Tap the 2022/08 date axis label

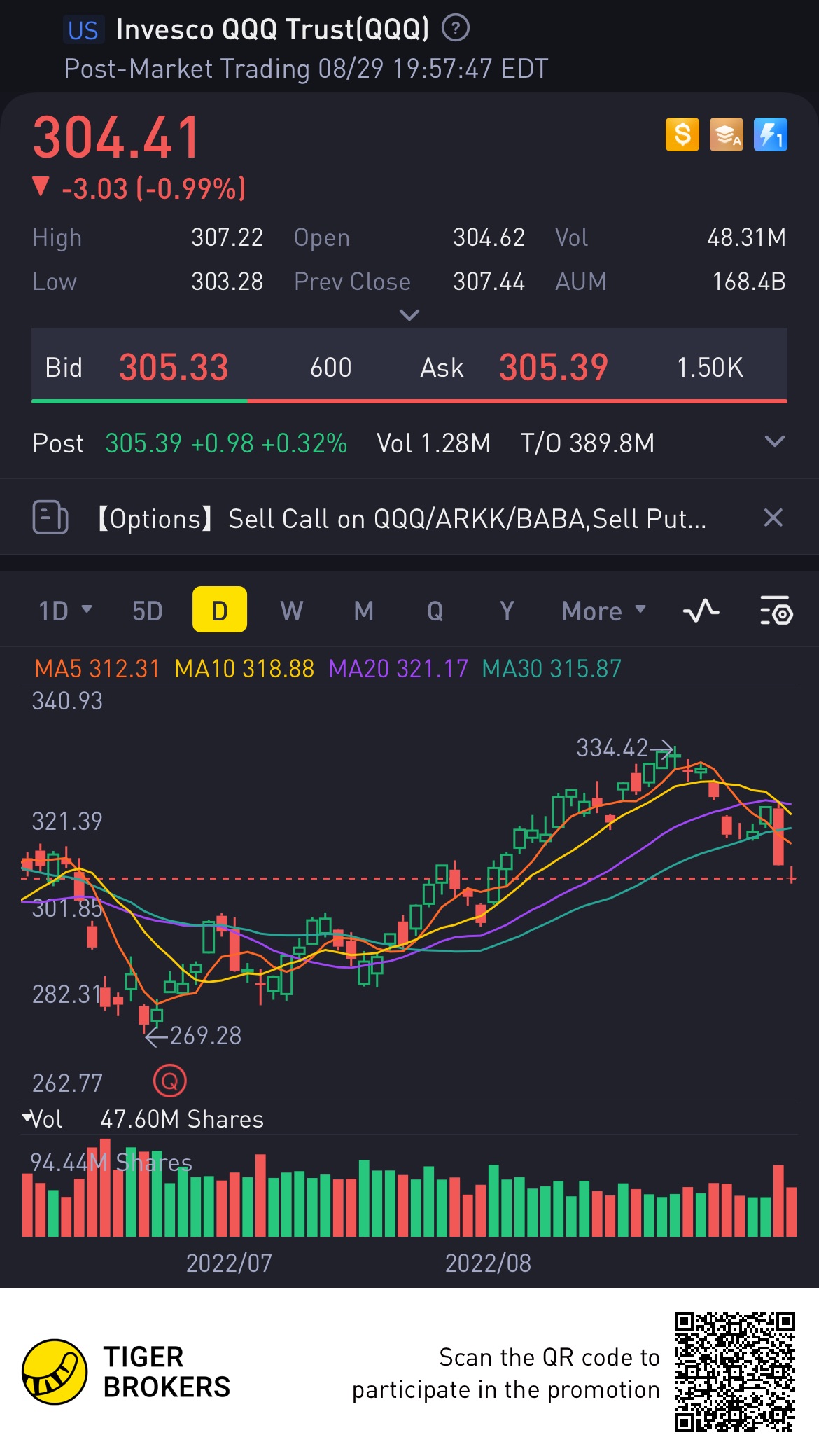pos(488,1263)
